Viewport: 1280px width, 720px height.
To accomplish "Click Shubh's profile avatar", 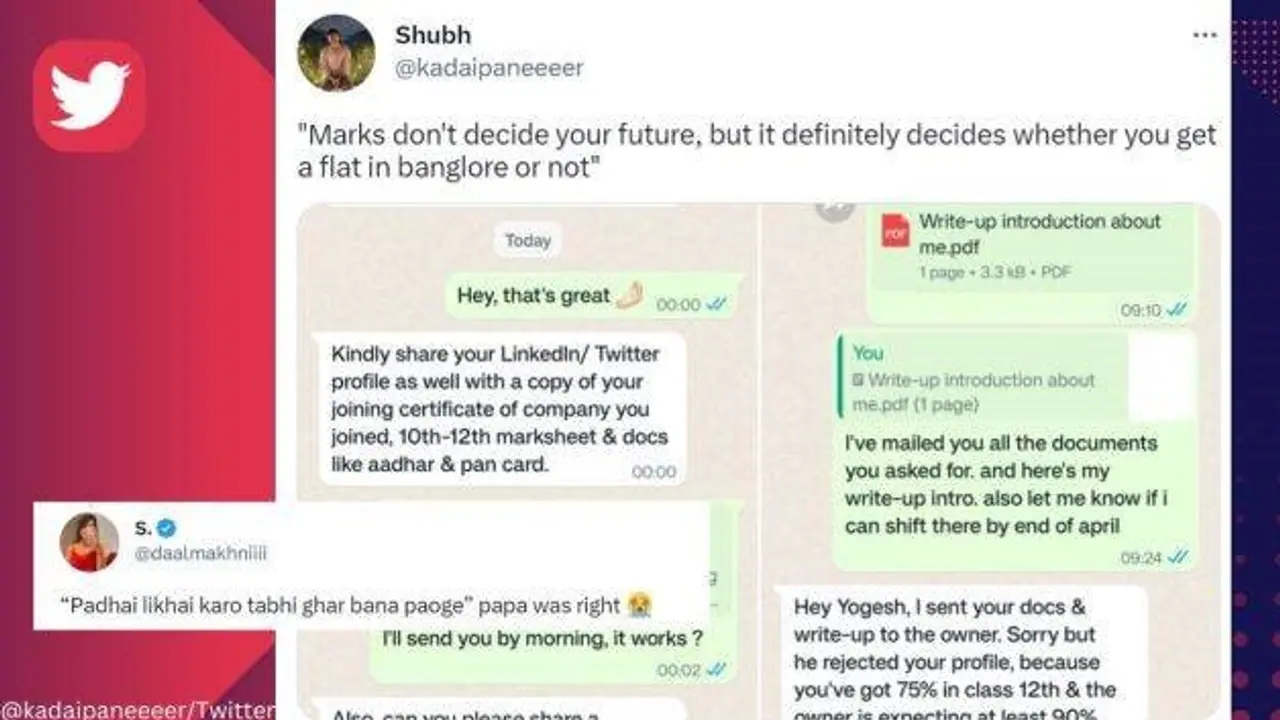I will point(336,53).
